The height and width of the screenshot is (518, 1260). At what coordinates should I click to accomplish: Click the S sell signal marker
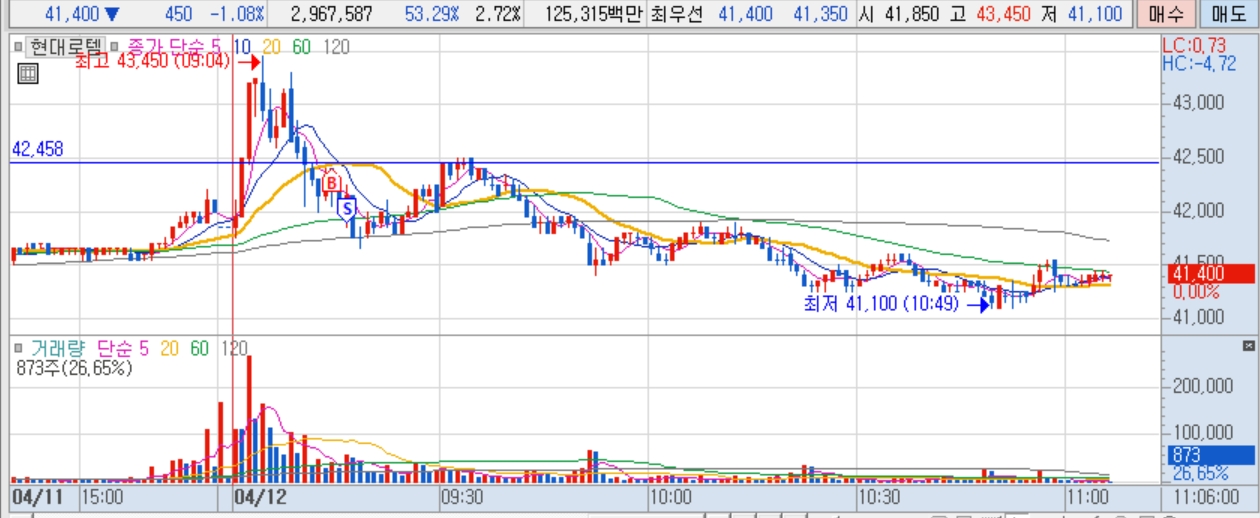[x=348, y=208]
